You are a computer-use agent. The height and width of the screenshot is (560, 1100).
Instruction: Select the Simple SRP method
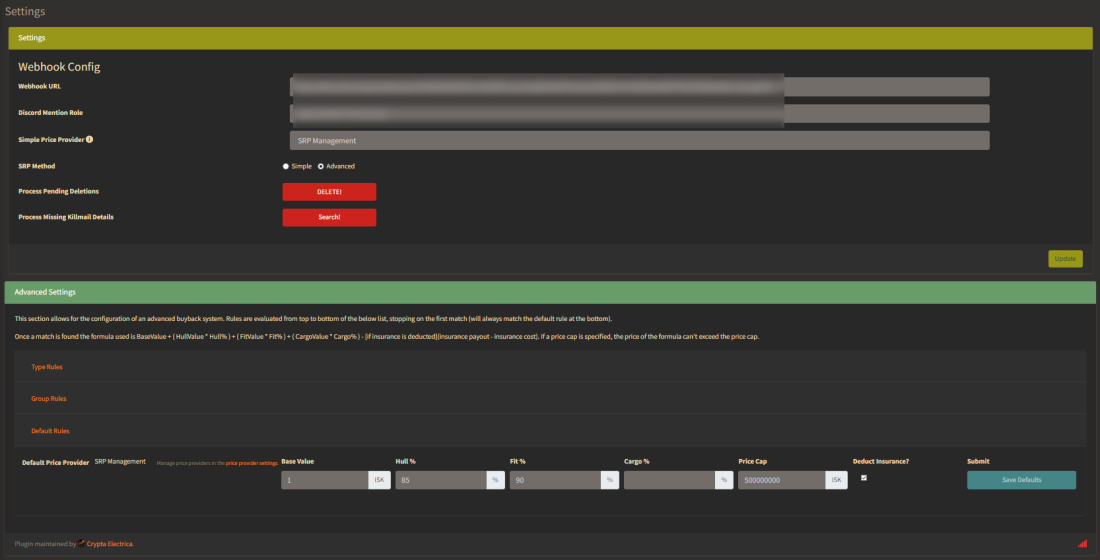click(x=286, y=166)
